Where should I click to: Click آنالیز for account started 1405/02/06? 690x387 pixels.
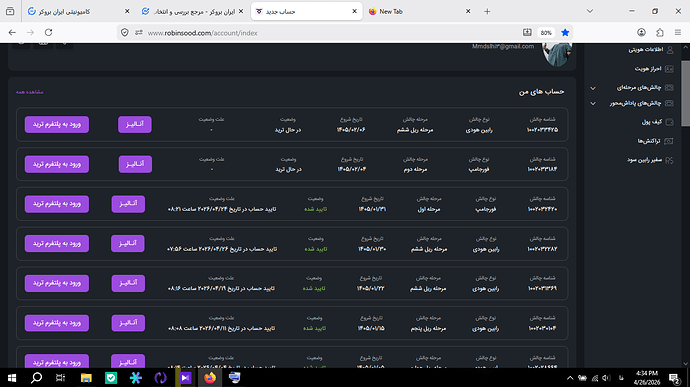click(x=135, y=124)
